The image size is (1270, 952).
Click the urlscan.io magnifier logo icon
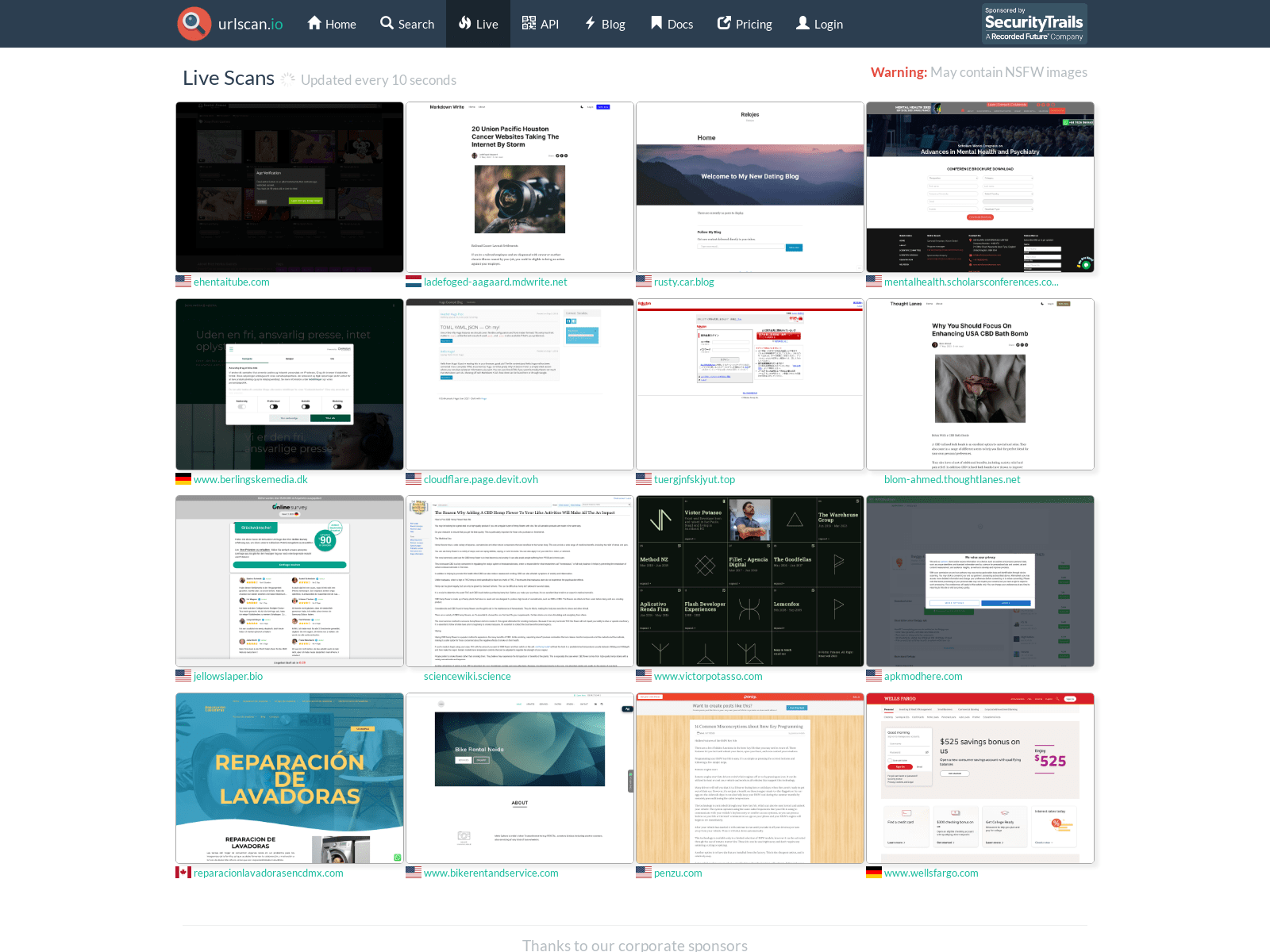click(x=194, y=24)
